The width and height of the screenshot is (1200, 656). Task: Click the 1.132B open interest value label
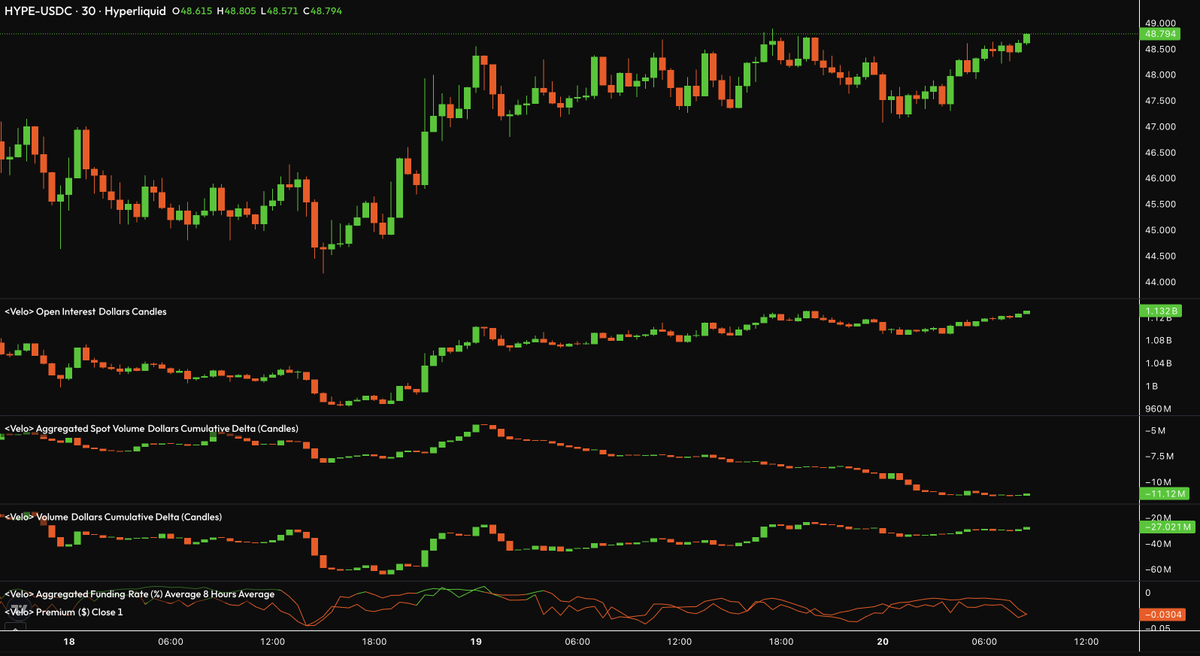point(1161,312)
